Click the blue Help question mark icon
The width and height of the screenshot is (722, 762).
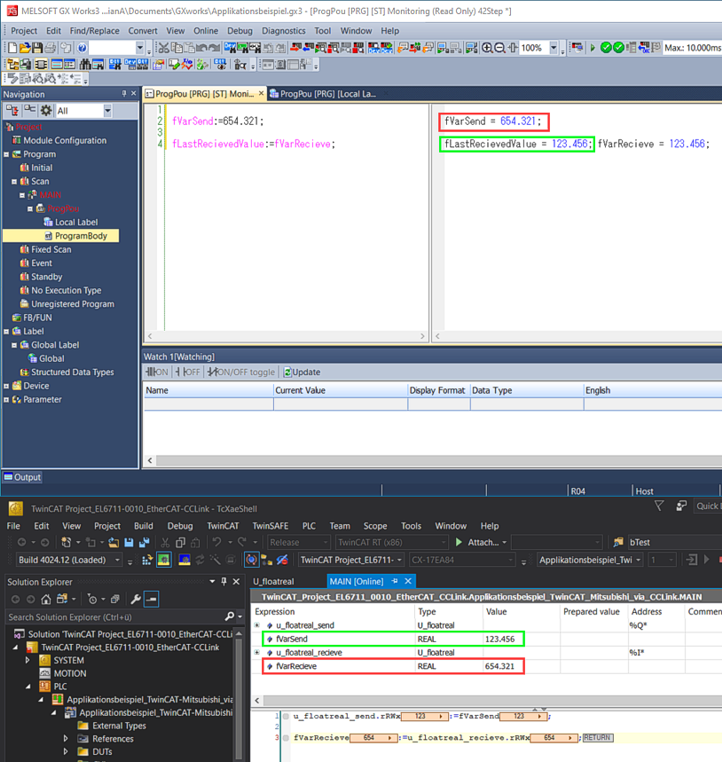tap(82, 48)
